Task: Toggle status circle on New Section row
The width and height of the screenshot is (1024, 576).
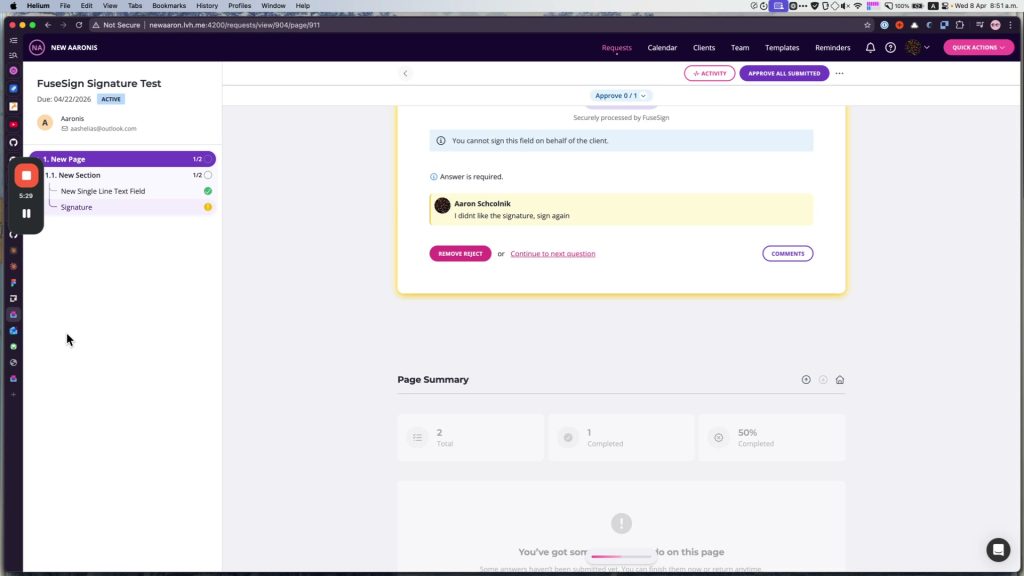Action: [x=208, y=175]
